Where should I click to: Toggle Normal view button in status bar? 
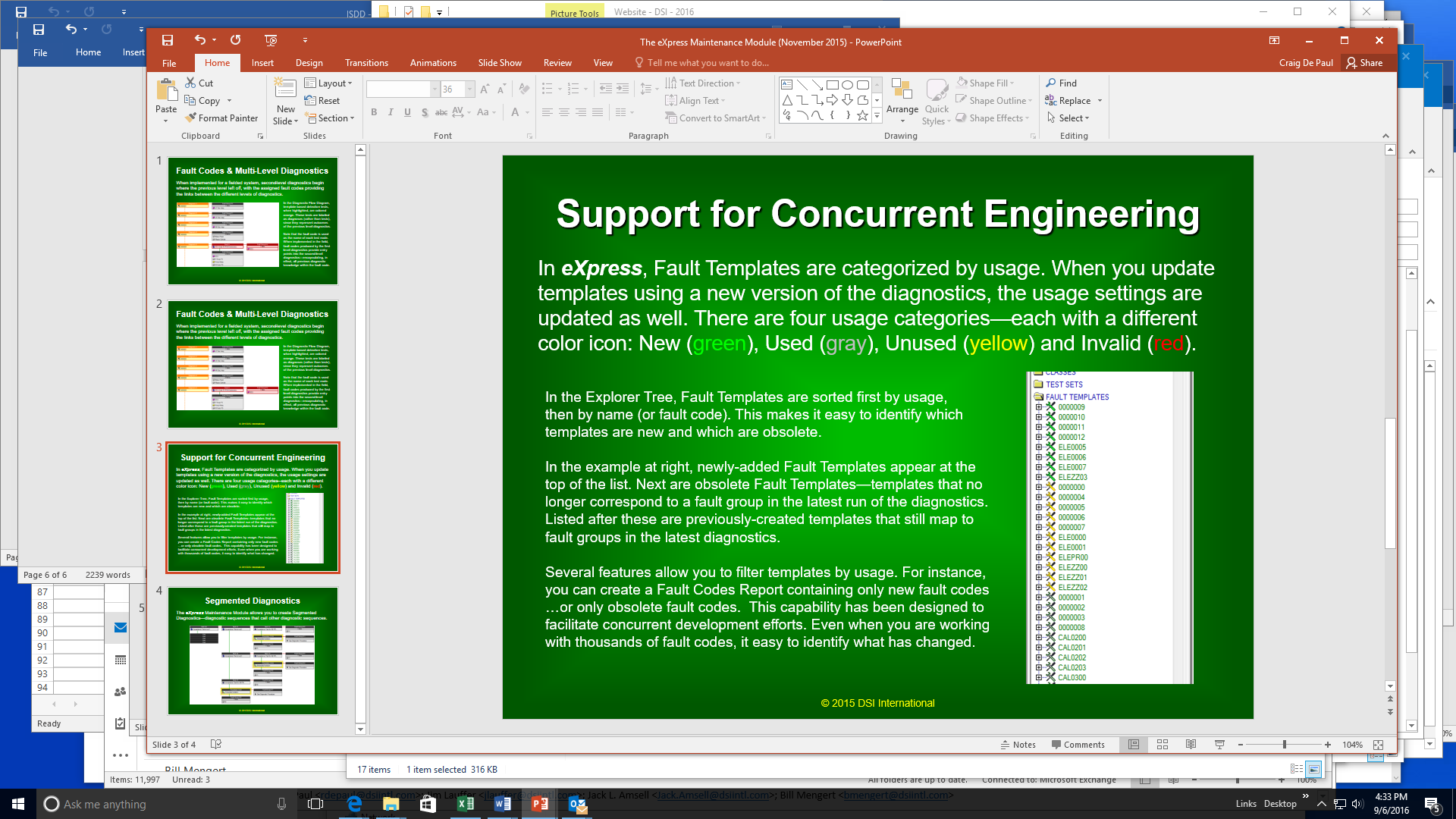[1134, 745]
